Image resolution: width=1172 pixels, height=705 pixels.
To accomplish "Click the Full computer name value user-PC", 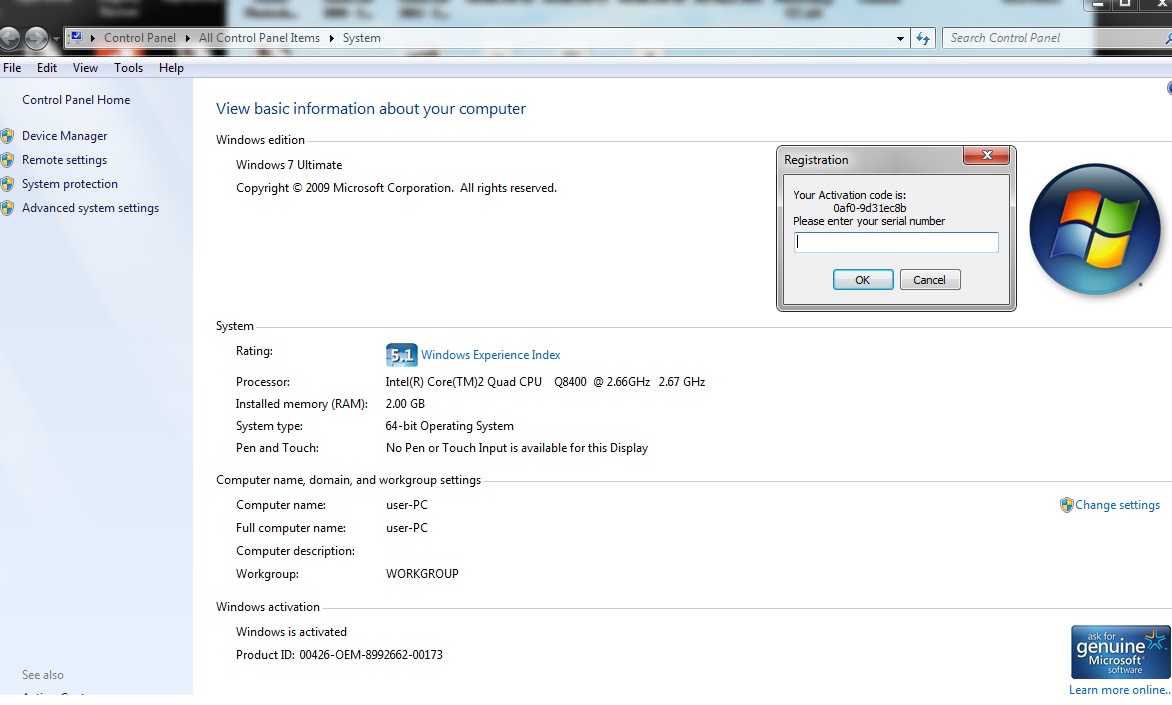I will pyautogui.click(x=407, y=528).
